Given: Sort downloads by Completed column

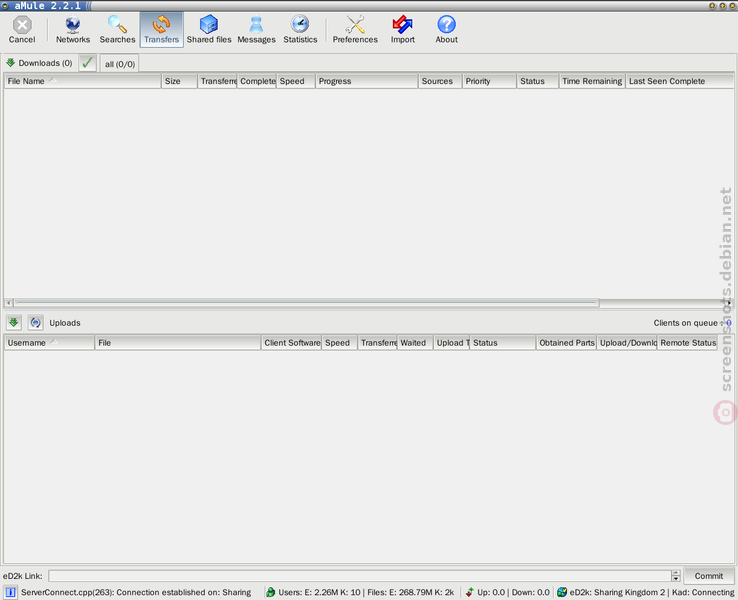Looking at the screenshot, I should 257,81.
